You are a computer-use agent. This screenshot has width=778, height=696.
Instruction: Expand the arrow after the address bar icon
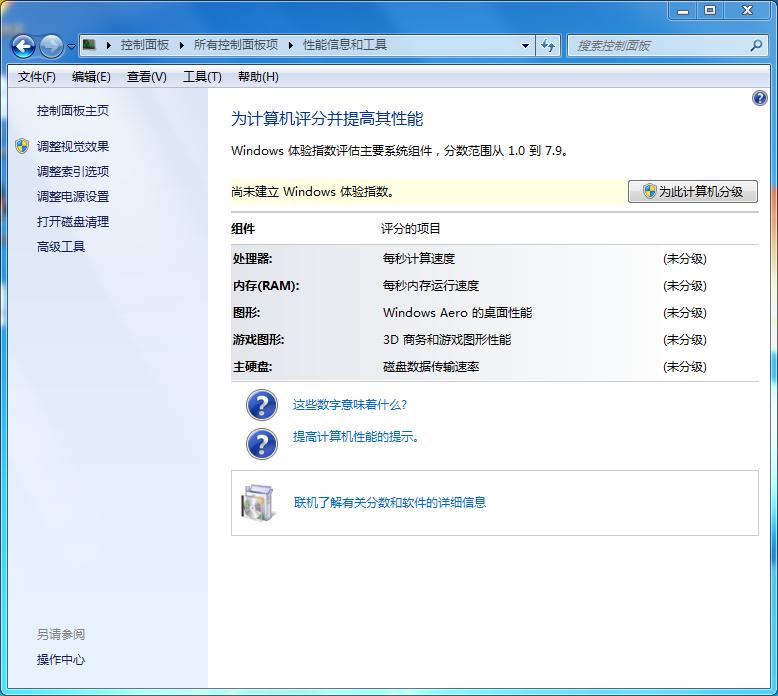tap(109, 46)
